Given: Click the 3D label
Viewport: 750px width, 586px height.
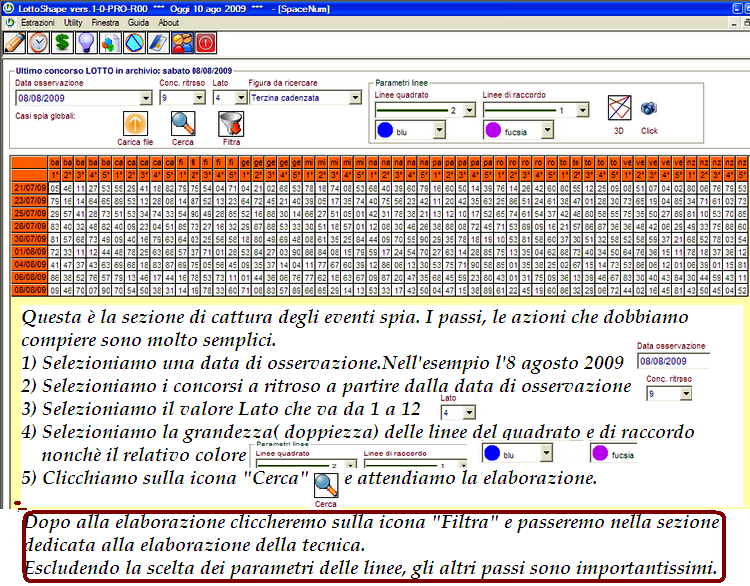Looking at the screenshot, I should point(618,131).
